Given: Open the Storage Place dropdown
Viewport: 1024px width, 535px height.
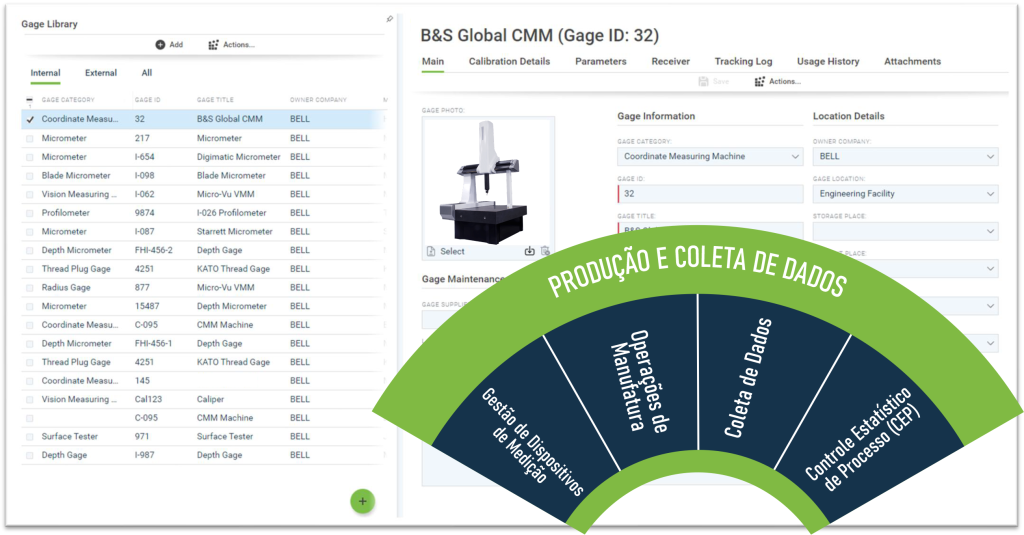Looking at the screenshot, I should (905, 231).
